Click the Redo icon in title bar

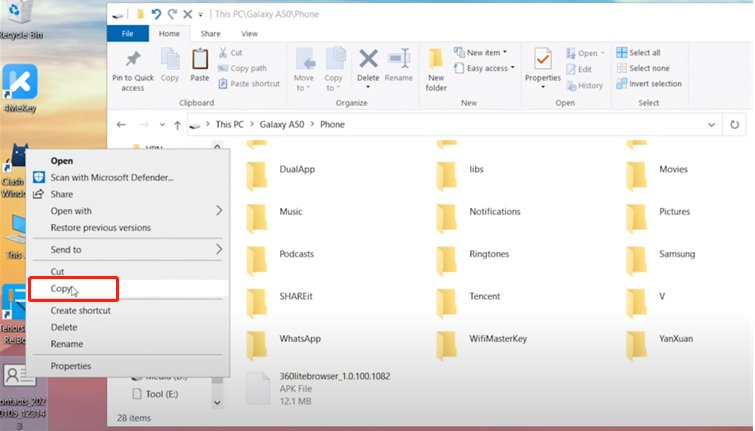172,14
